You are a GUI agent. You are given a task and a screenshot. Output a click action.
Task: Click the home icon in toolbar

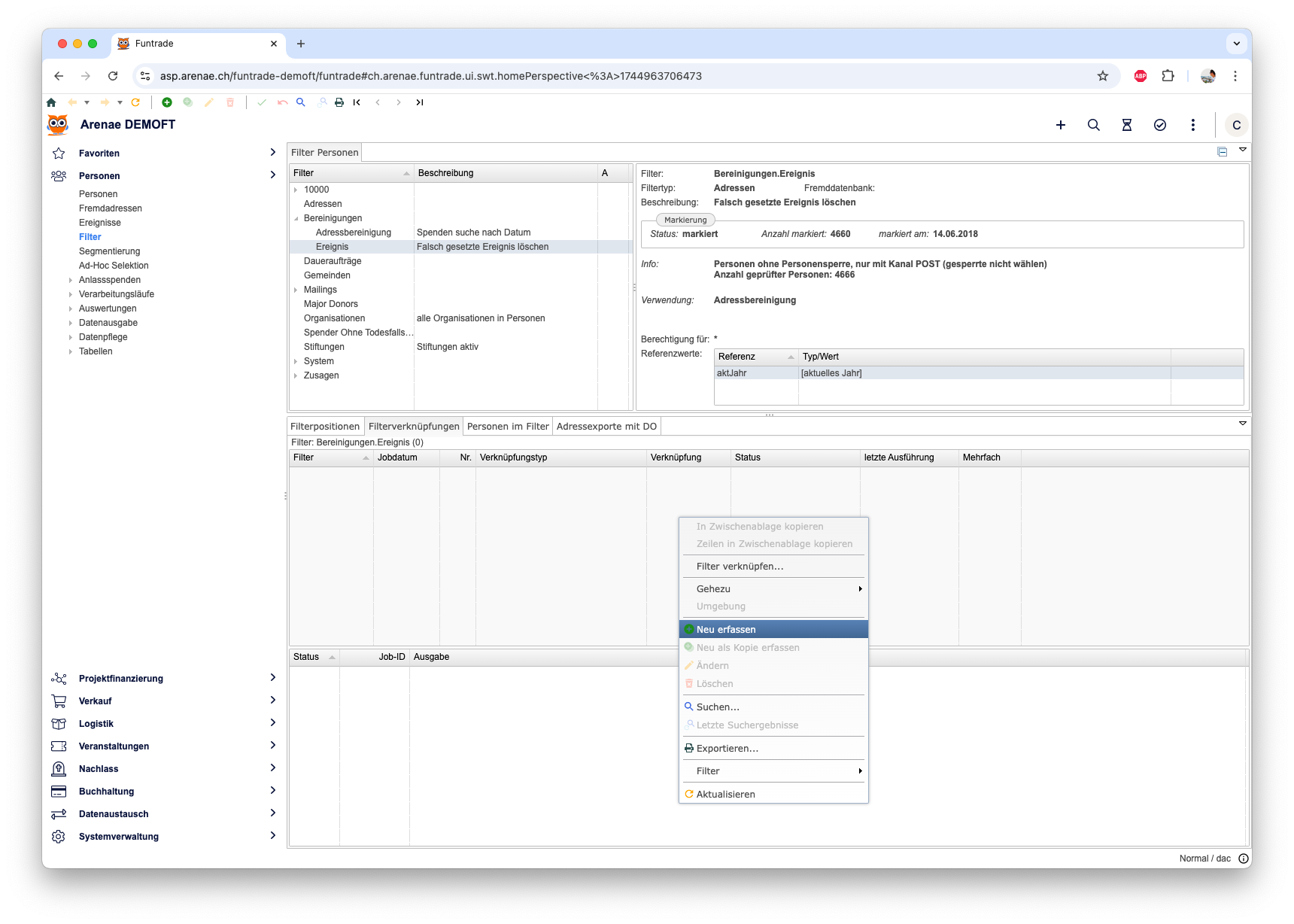pyautogui.click(x=51, y=102)
